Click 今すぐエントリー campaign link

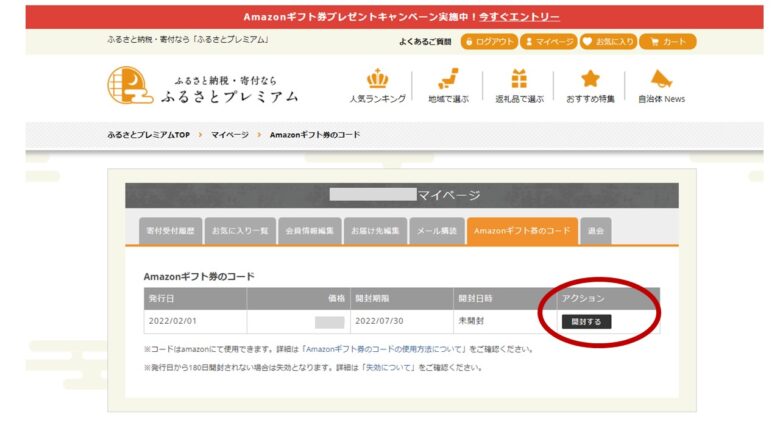pyautogui.click(x=519, y=17)
